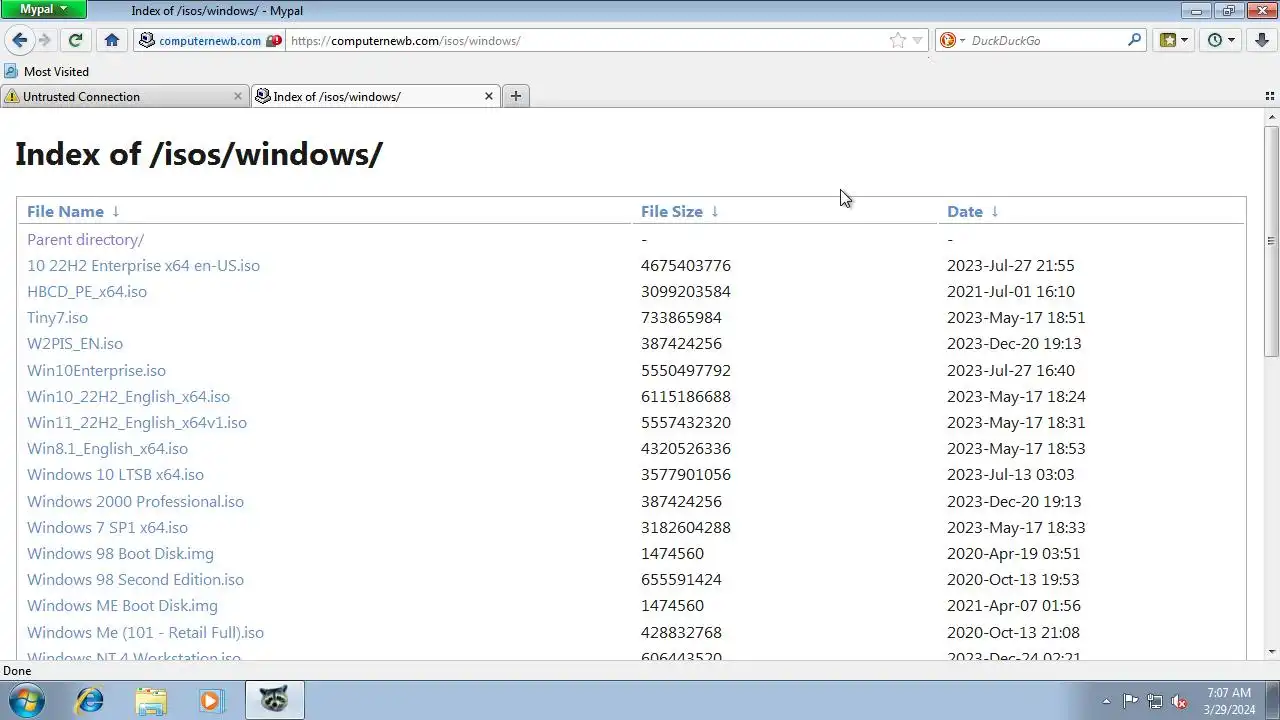
Task: Open the Windows Start menu
Action: point(26,700)
